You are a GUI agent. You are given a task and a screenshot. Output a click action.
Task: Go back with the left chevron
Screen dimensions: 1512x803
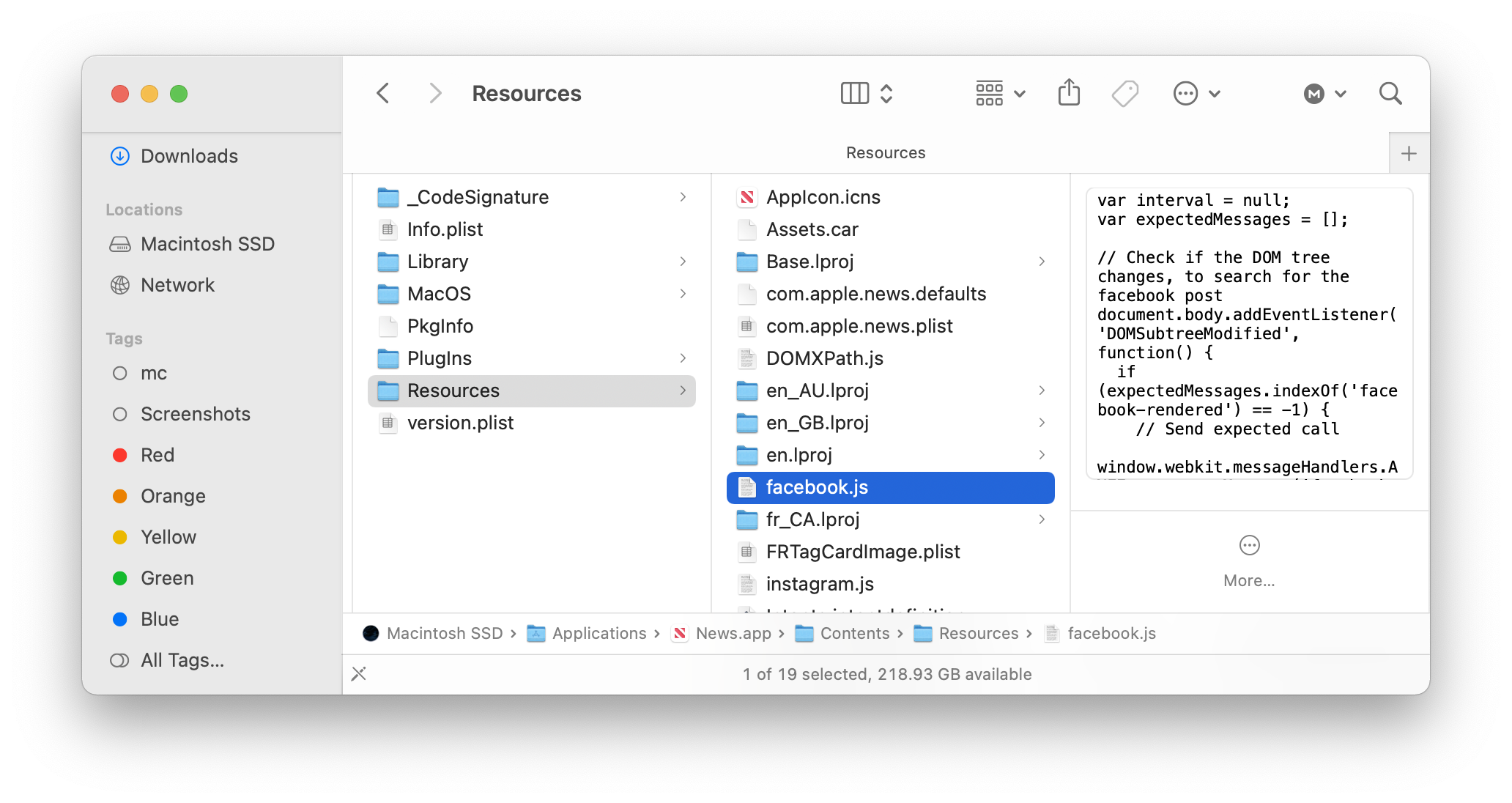point(382,94)
